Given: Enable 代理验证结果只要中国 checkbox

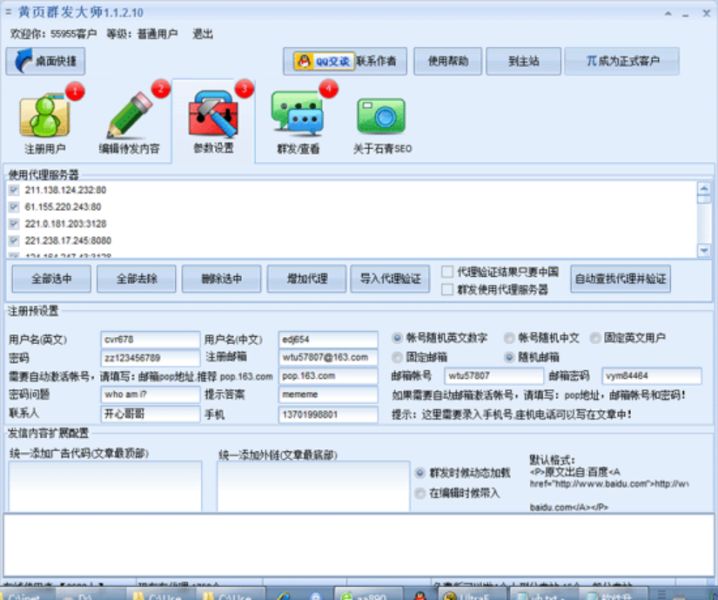Looking at the screenshot, I should (448, 271).
